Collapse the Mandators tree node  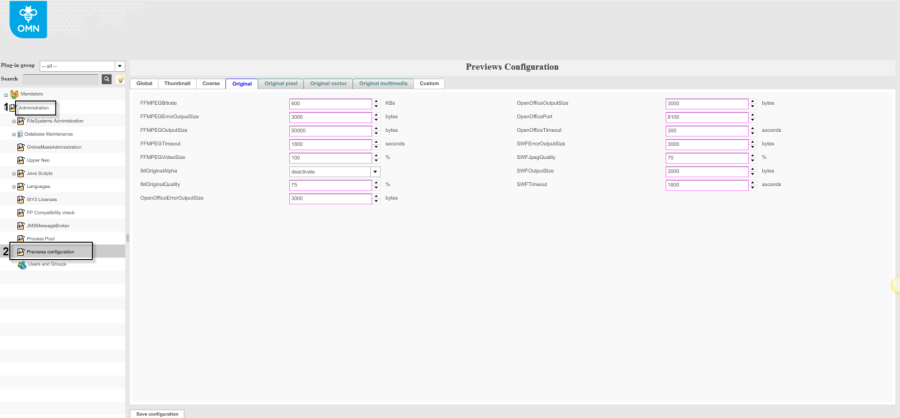6,95
